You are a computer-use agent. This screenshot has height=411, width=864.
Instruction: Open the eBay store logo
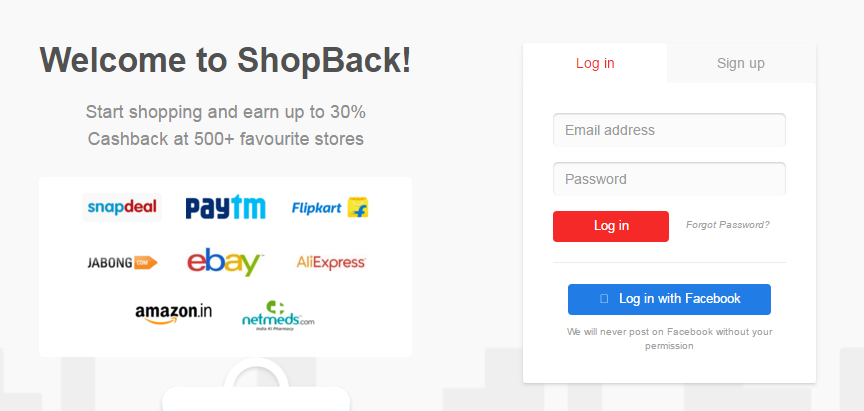[225, 262]
